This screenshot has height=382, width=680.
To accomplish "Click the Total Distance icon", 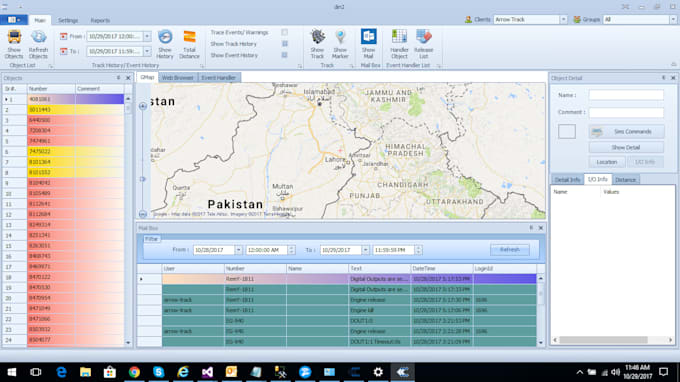I will pyautogui.click(x=190, y=37).
